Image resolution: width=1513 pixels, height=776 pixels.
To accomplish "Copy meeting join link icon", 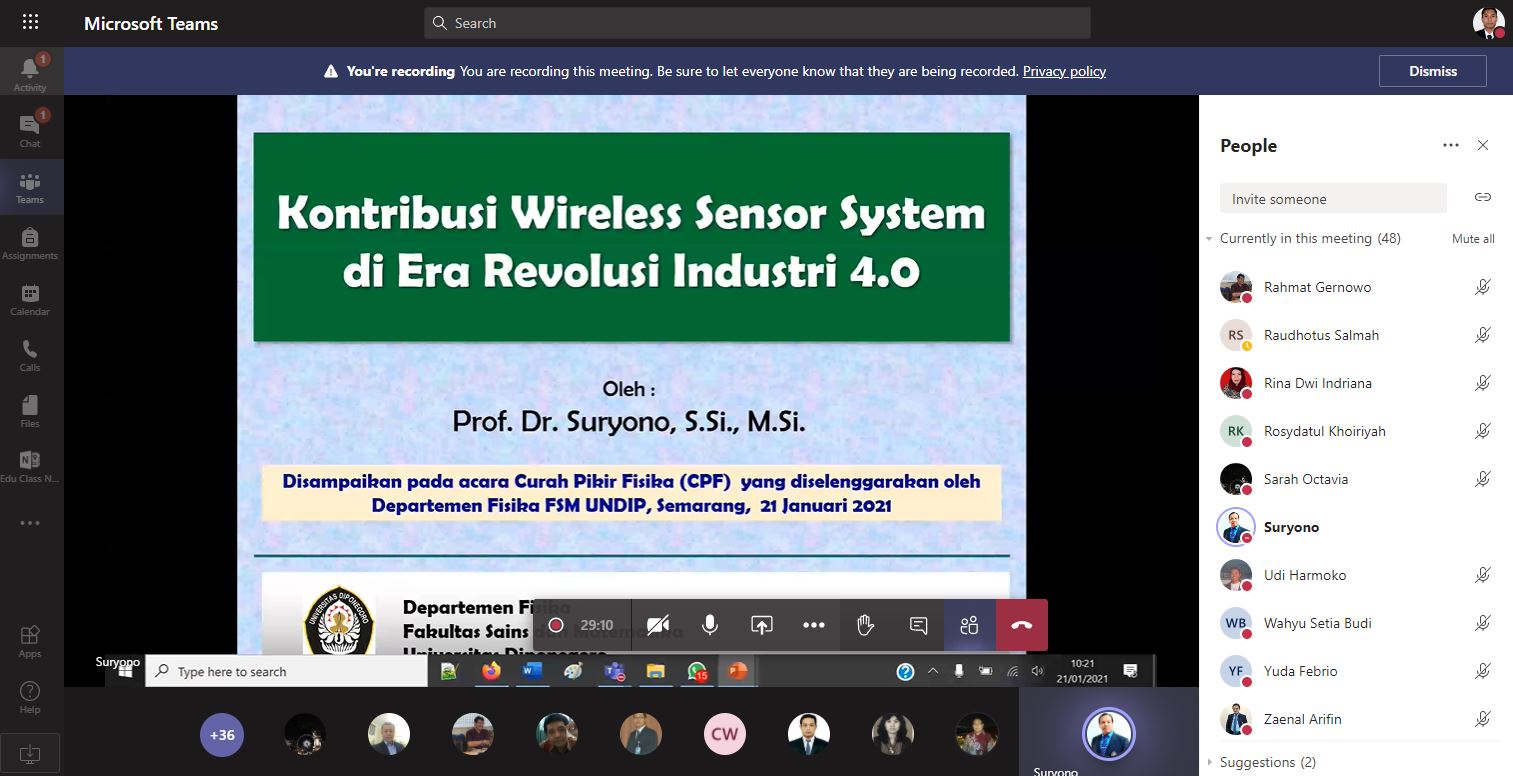I will click(x=1483, y=197).
